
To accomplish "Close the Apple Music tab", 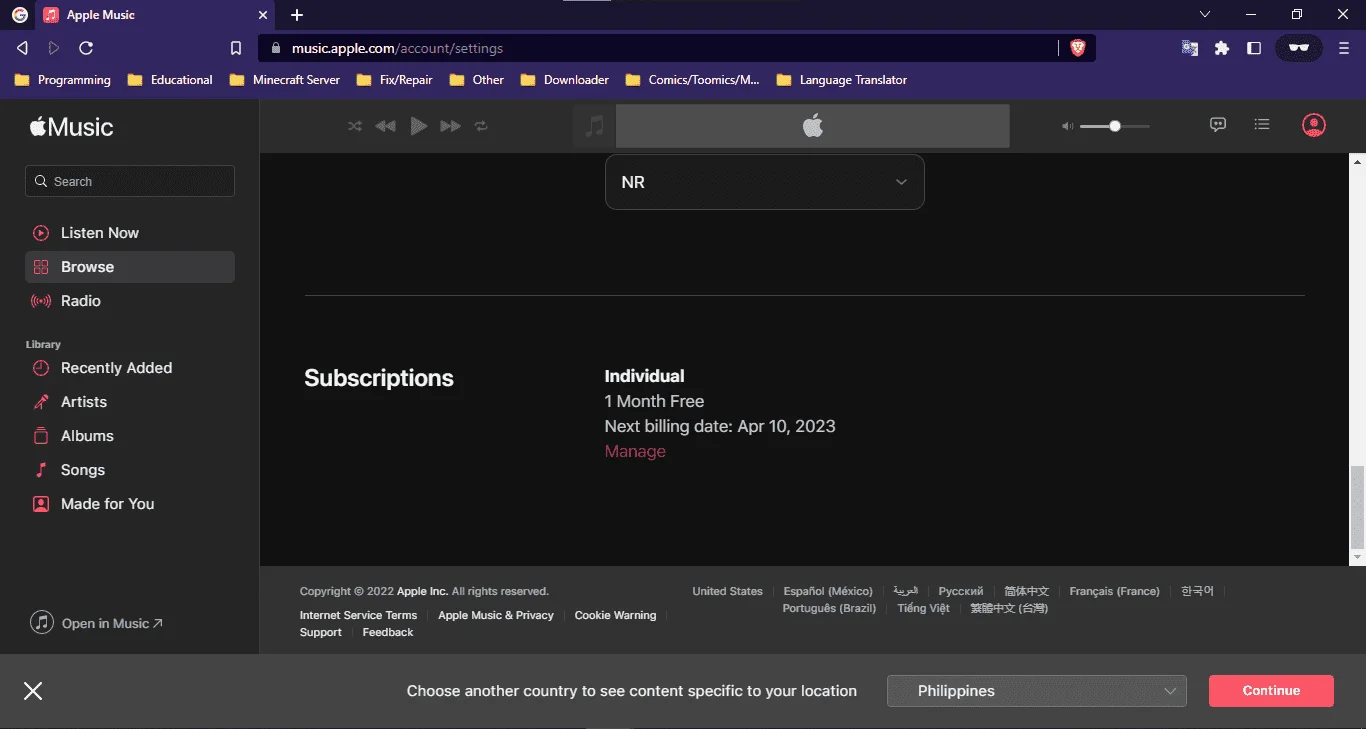I will click(263, 15).
